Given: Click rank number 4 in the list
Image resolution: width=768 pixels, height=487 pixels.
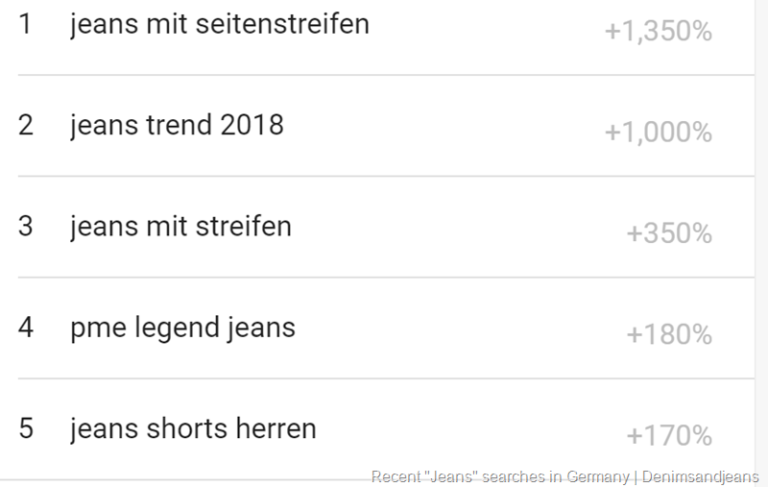Looking at the screenshot, I should click(25, 327).
